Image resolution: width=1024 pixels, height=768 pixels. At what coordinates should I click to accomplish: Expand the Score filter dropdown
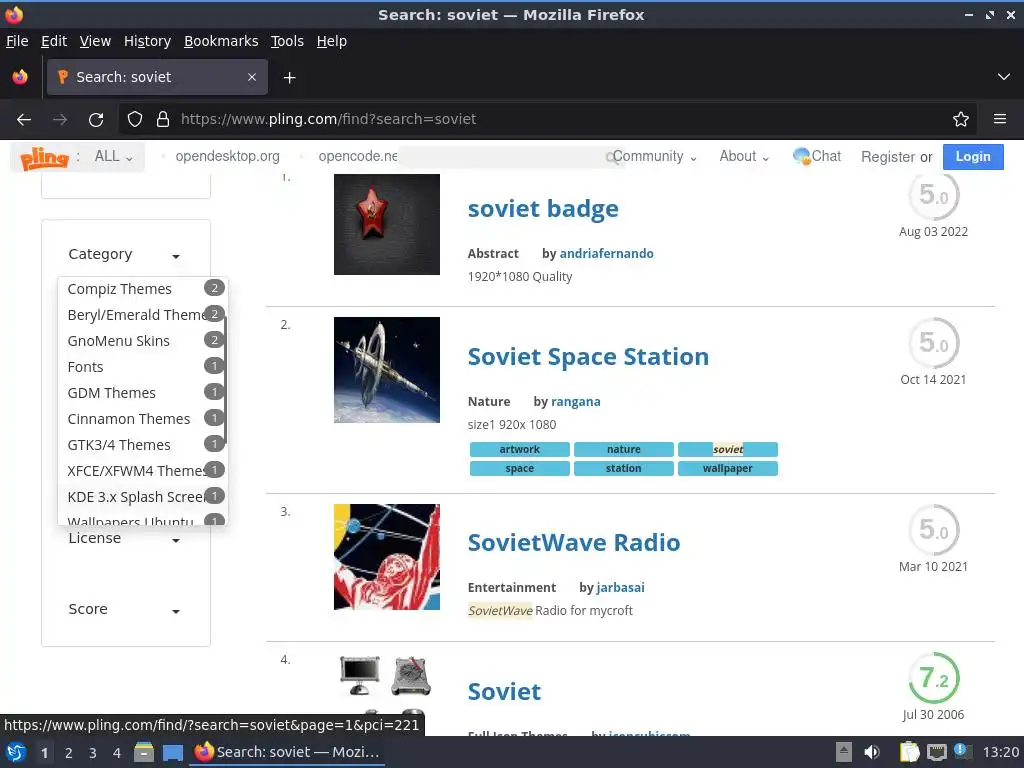pyautogui.click(x=124, y=609)
